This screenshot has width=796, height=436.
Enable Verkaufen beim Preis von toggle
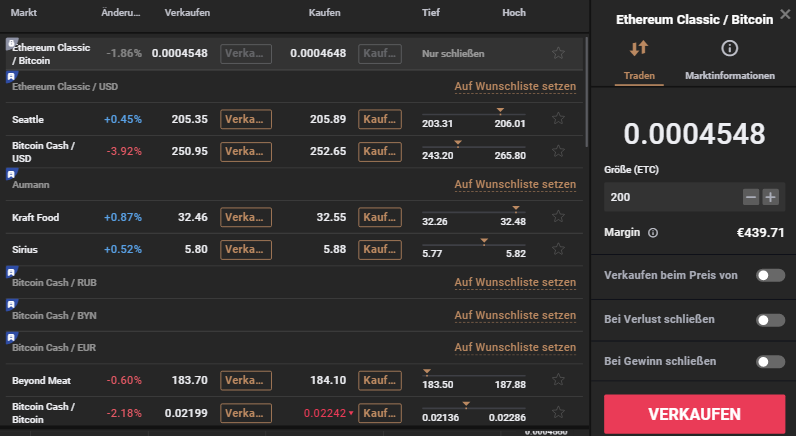[770, 275]
